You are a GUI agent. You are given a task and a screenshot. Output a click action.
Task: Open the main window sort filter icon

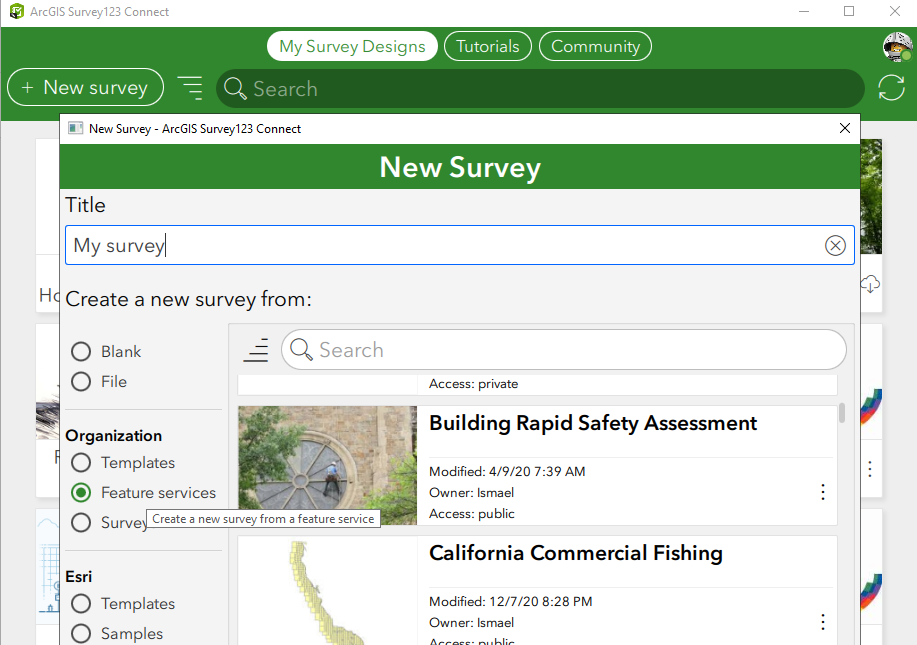190,88
